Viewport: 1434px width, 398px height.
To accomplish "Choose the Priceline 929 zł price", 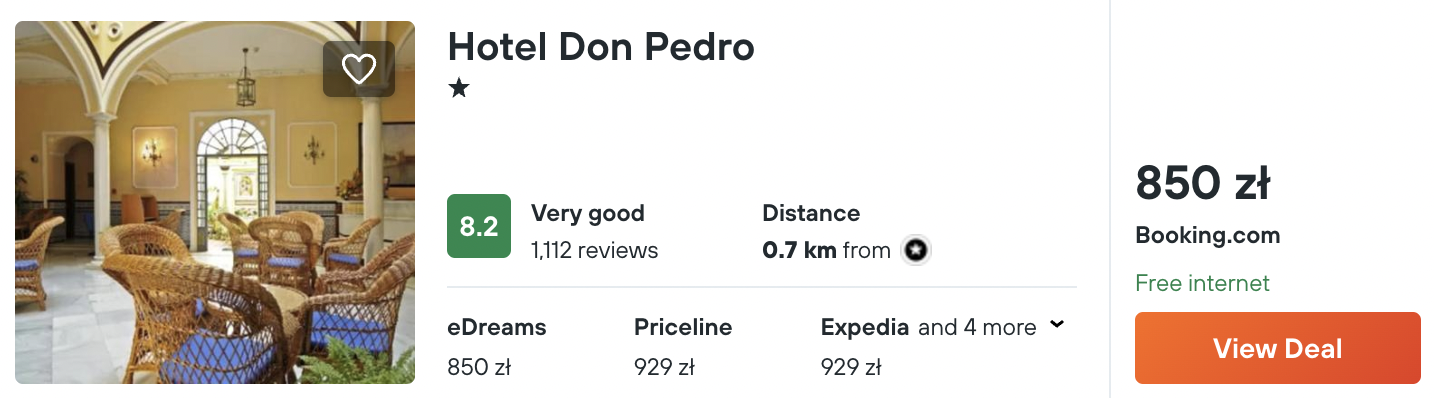I will click(x=664, y=367).
